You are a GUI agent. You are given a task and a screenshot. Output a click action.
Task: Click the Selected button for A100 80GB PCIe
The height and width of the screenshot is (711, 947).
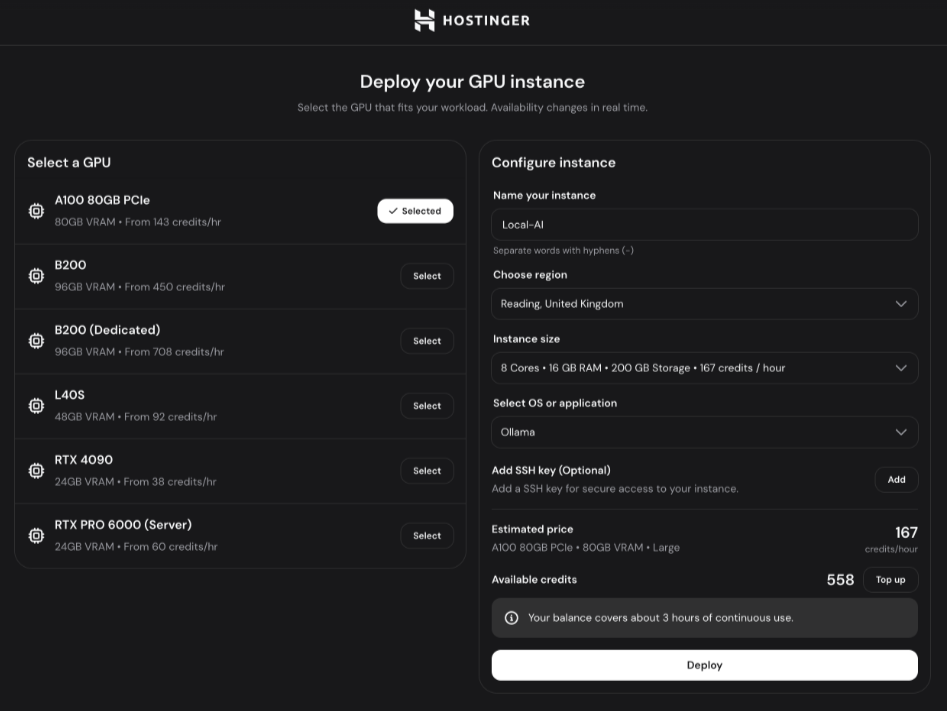(415, 211)
